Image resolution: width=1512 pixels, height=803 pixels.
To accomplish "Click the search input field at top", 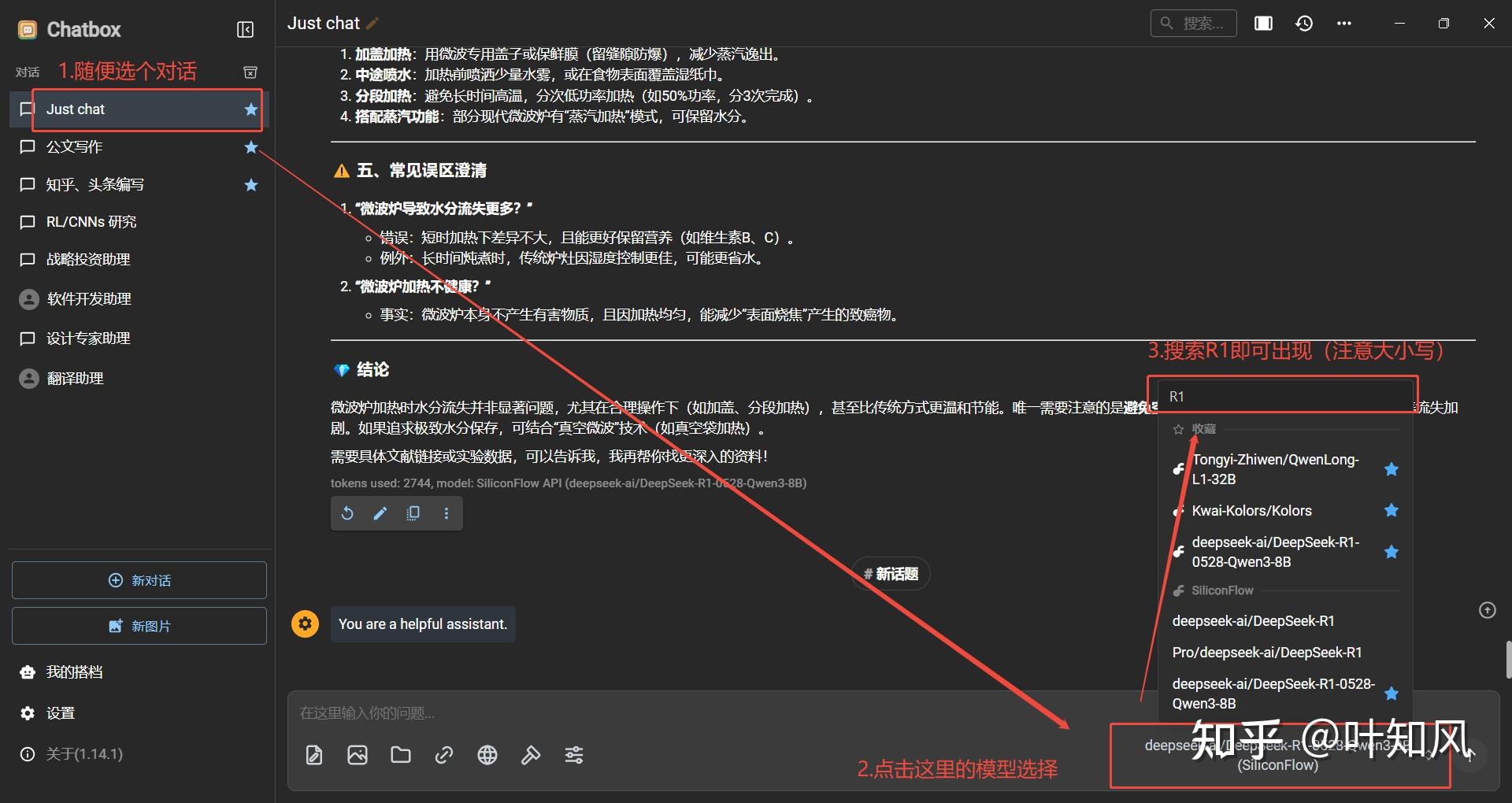I will point(1193,23).
